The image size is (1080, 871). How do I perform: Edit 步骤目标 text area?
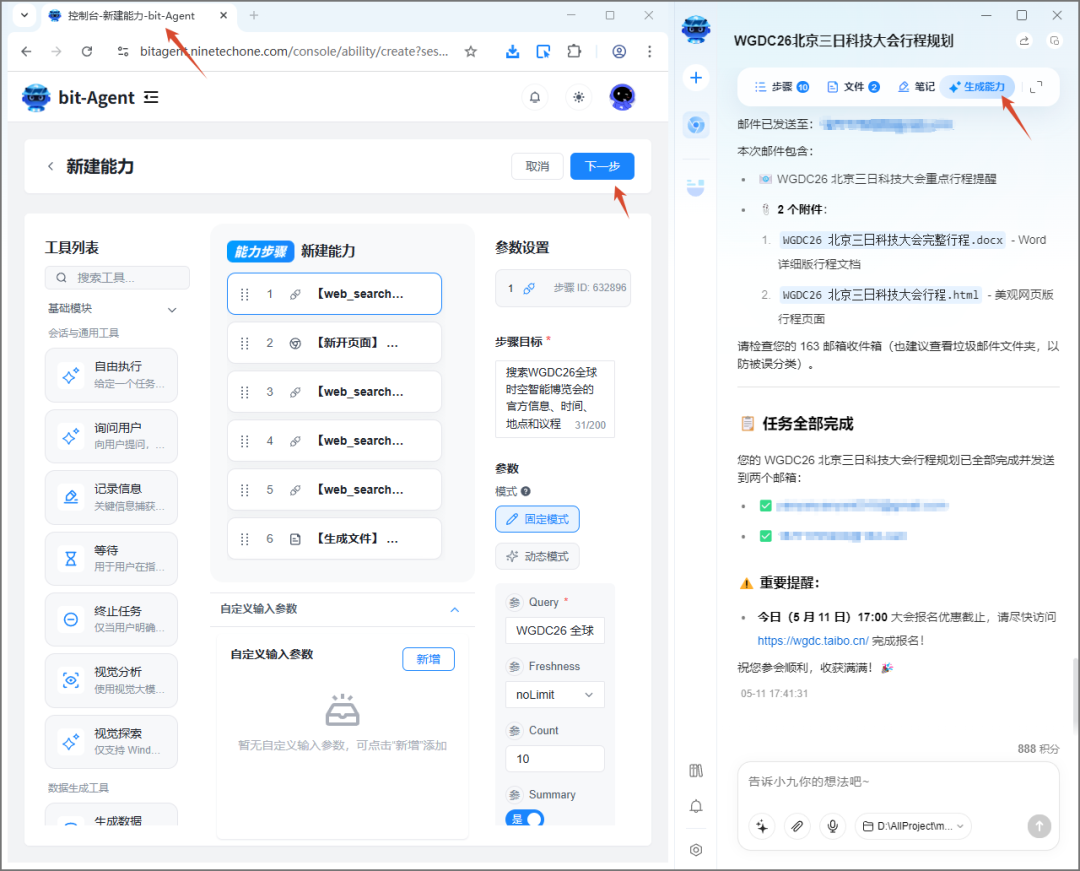click(554, 399)
